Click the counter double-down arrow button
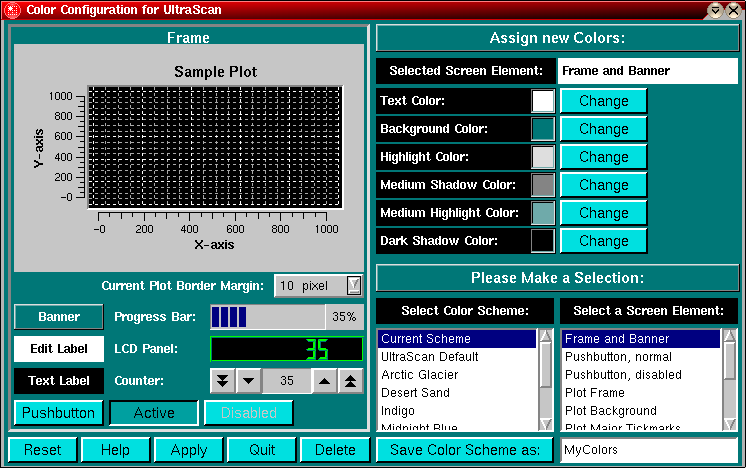 [x=222, y=381]
